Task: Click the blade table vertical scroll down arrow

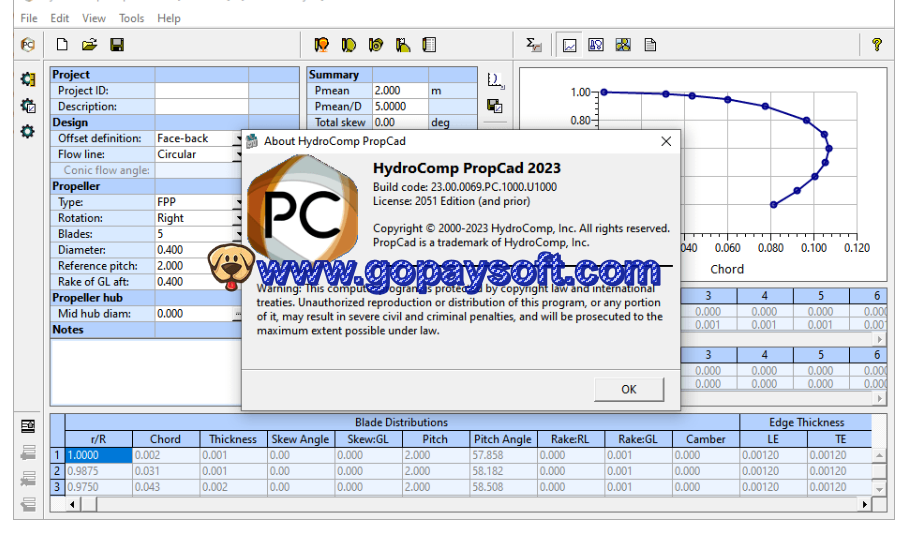Action: [880, 488]
